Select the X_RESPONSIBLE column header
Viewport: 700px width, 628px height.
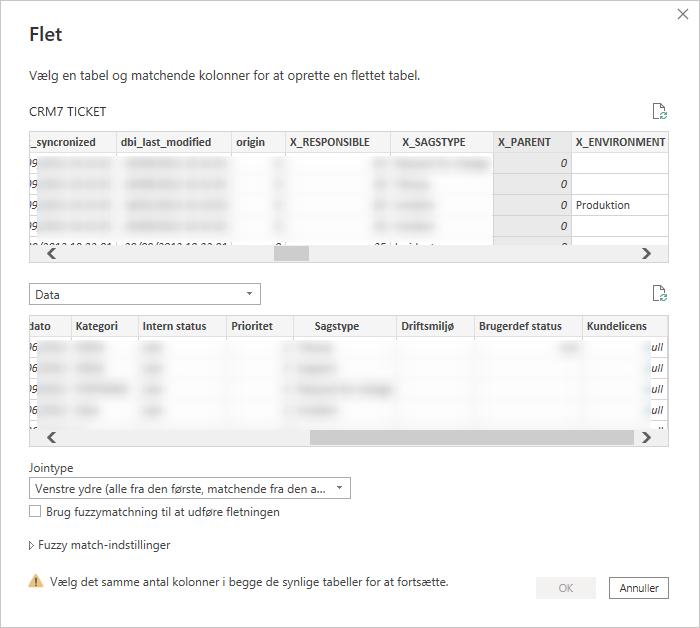(x=338, y=142)
